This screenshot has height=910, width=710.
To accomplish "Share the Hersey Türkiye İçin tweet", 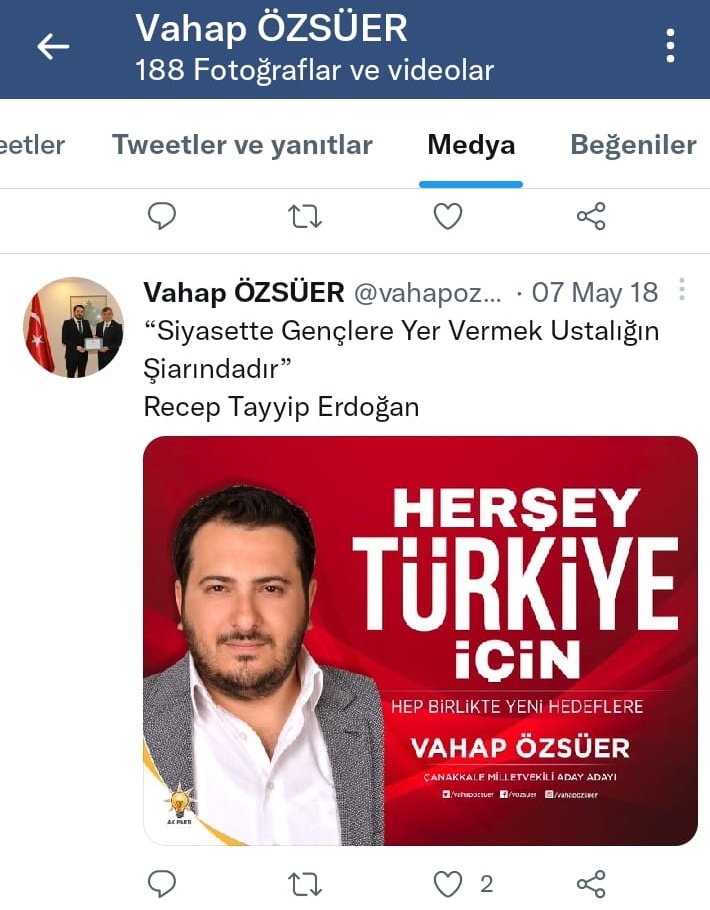I will click(x=591, y=884).
